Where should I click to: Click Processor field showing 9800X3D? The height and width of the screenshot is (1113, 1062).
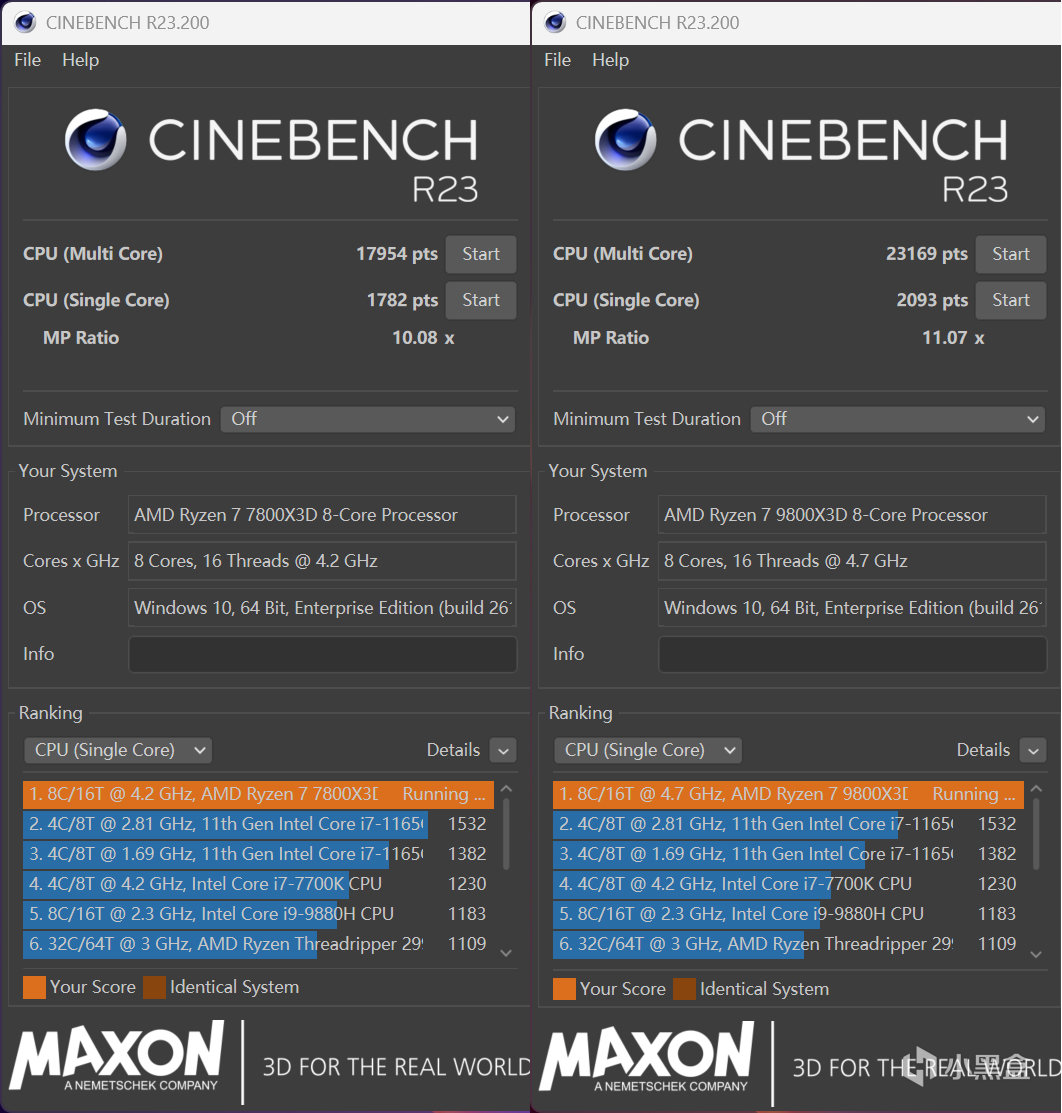click(852, 515)
